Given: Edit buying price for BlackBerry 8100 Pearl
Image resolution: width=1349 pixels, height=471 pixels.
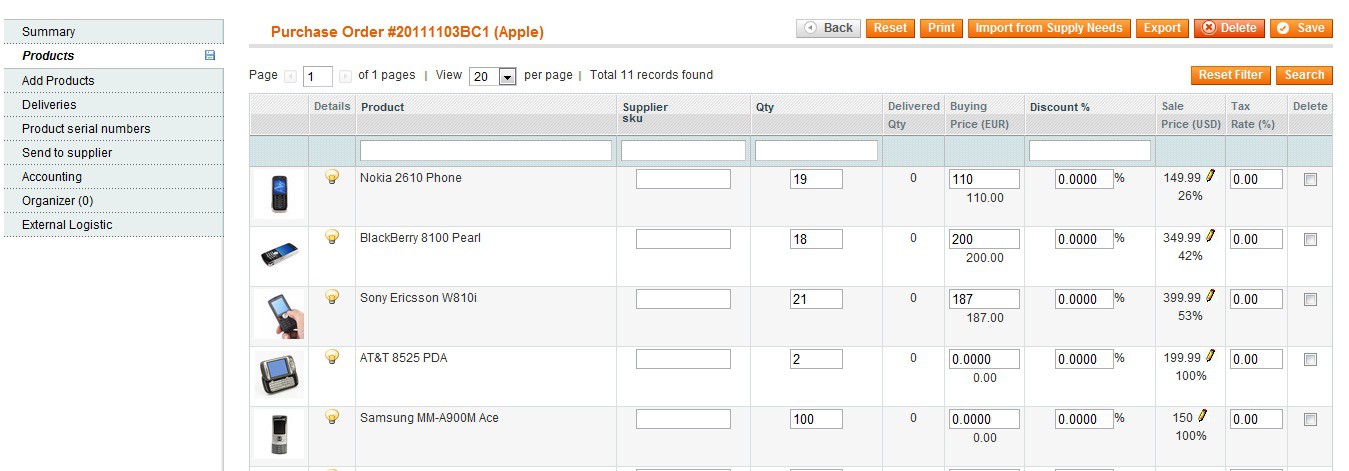Looking at the screenshot, I should 984,239.
